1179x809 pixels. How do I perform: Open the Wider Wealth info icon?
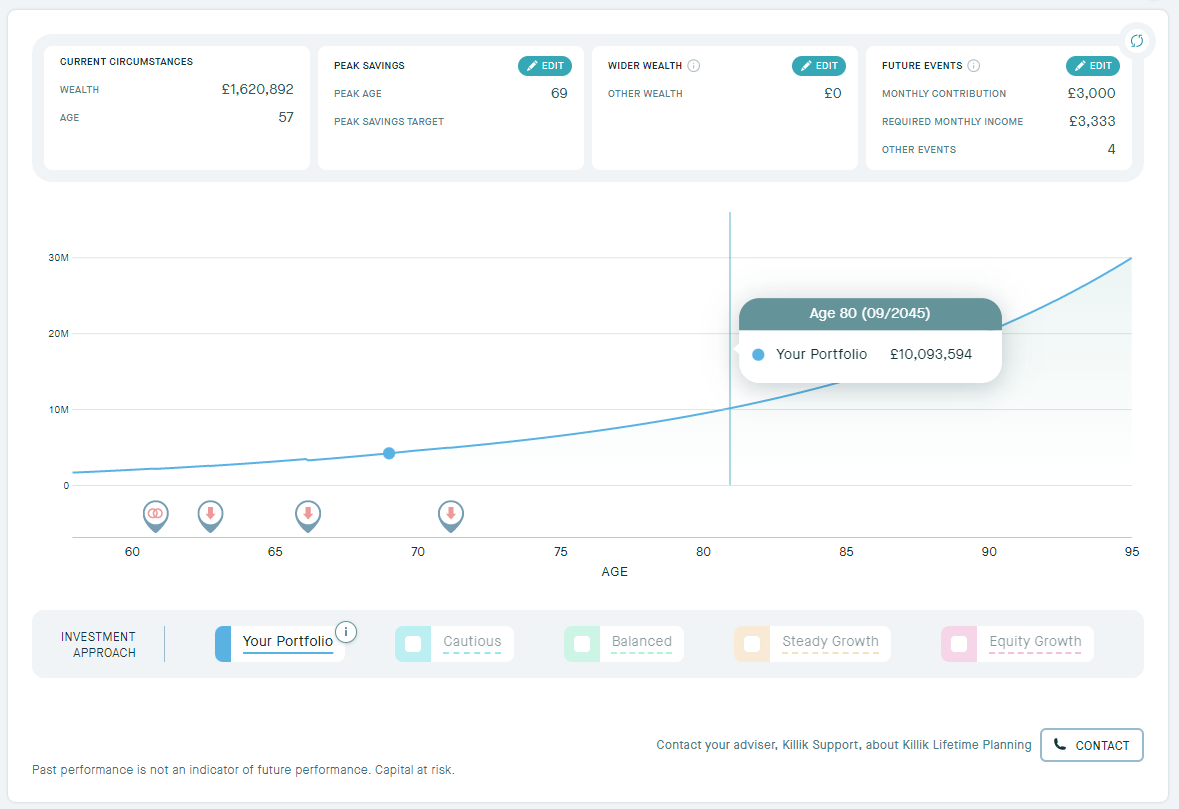click(694, 66)
